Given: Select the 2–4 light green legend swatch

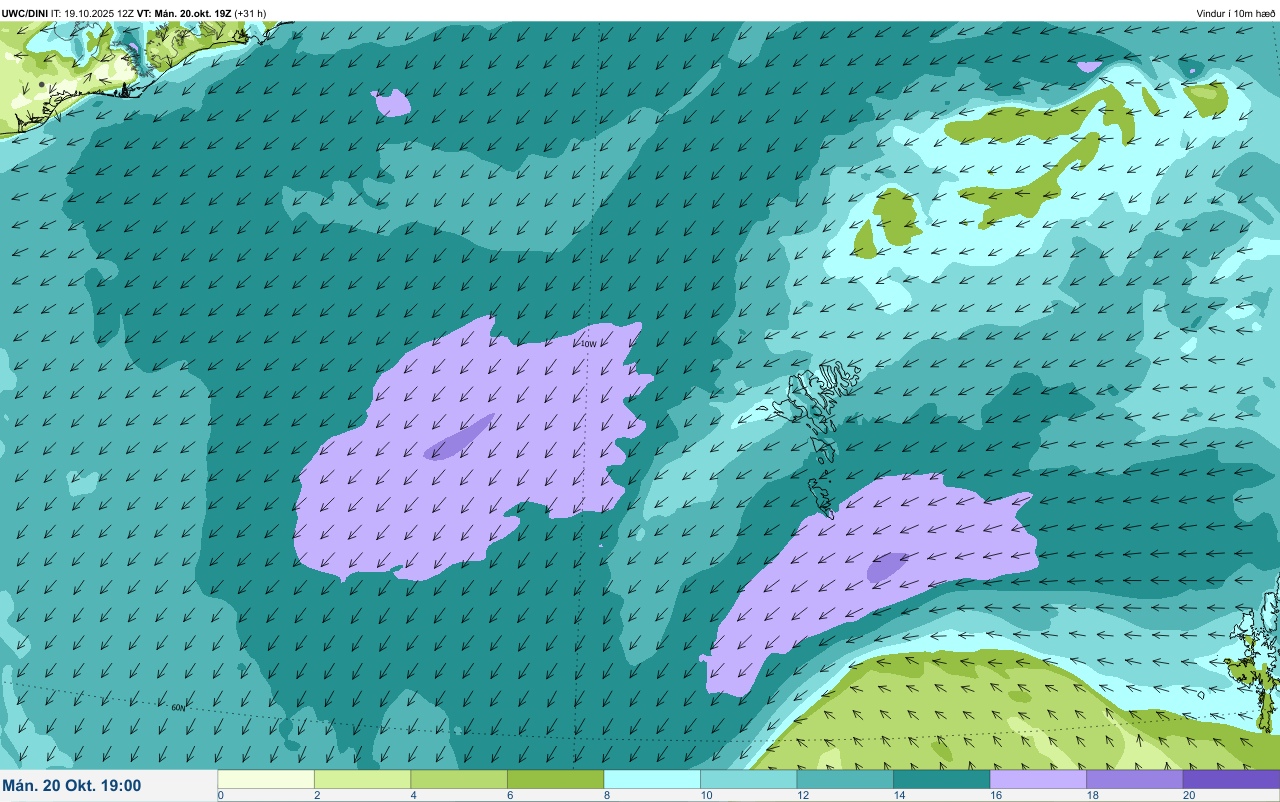Looking at the screenshot, I should tap(362, 779).
